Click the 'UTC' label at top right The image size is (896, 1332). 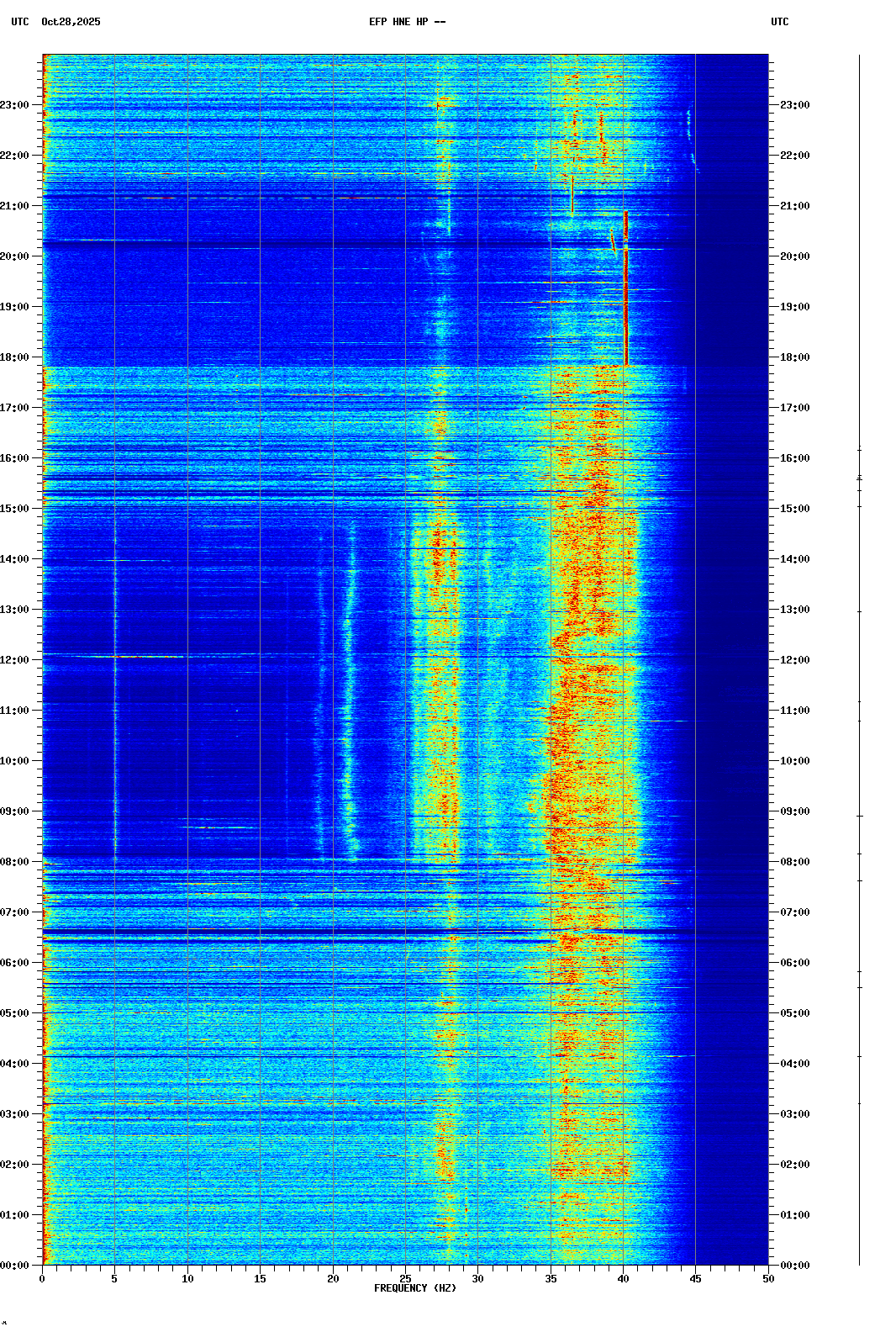779,22
